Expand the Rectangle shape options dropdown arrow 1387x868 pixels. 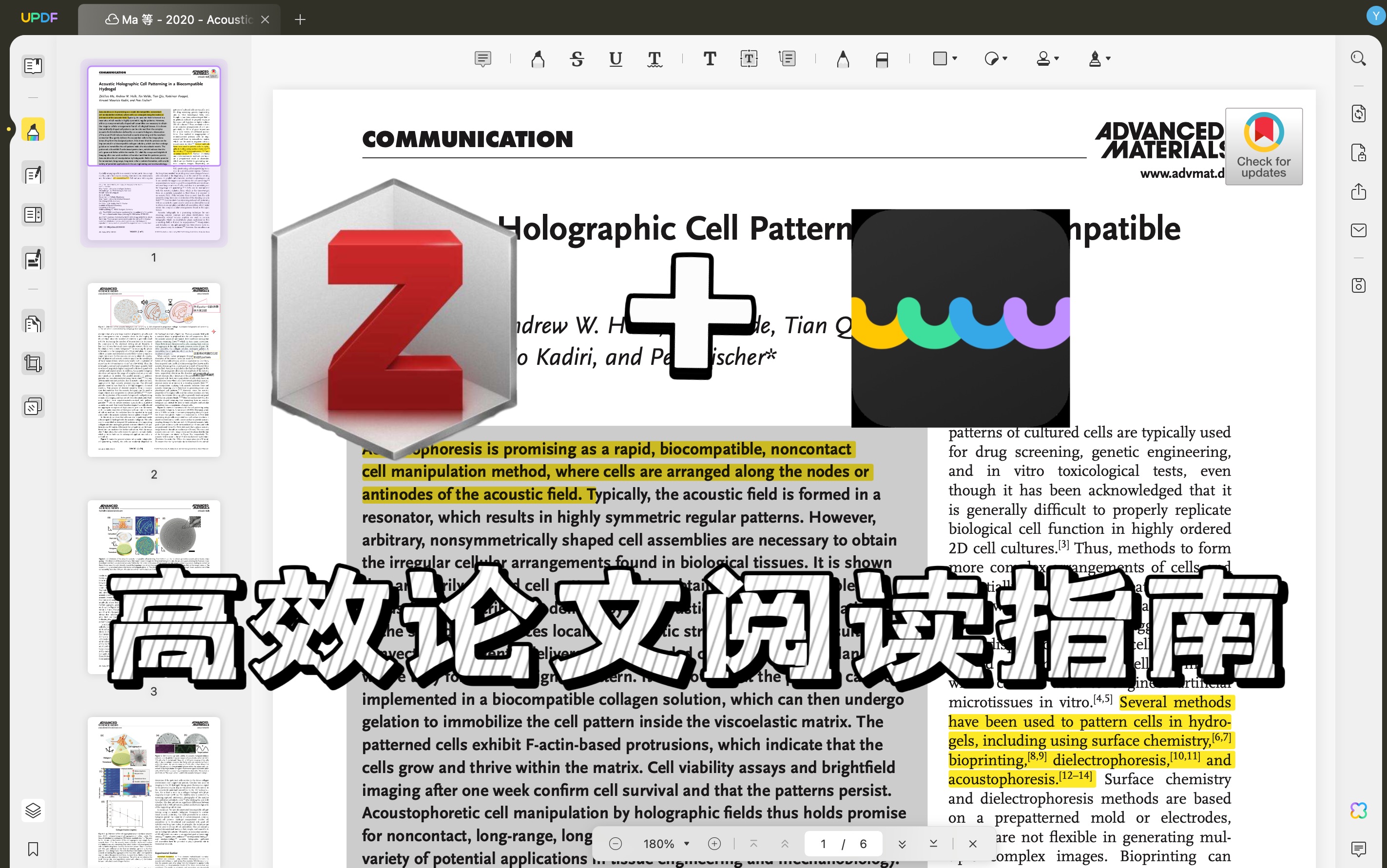(x=955, y=58)
